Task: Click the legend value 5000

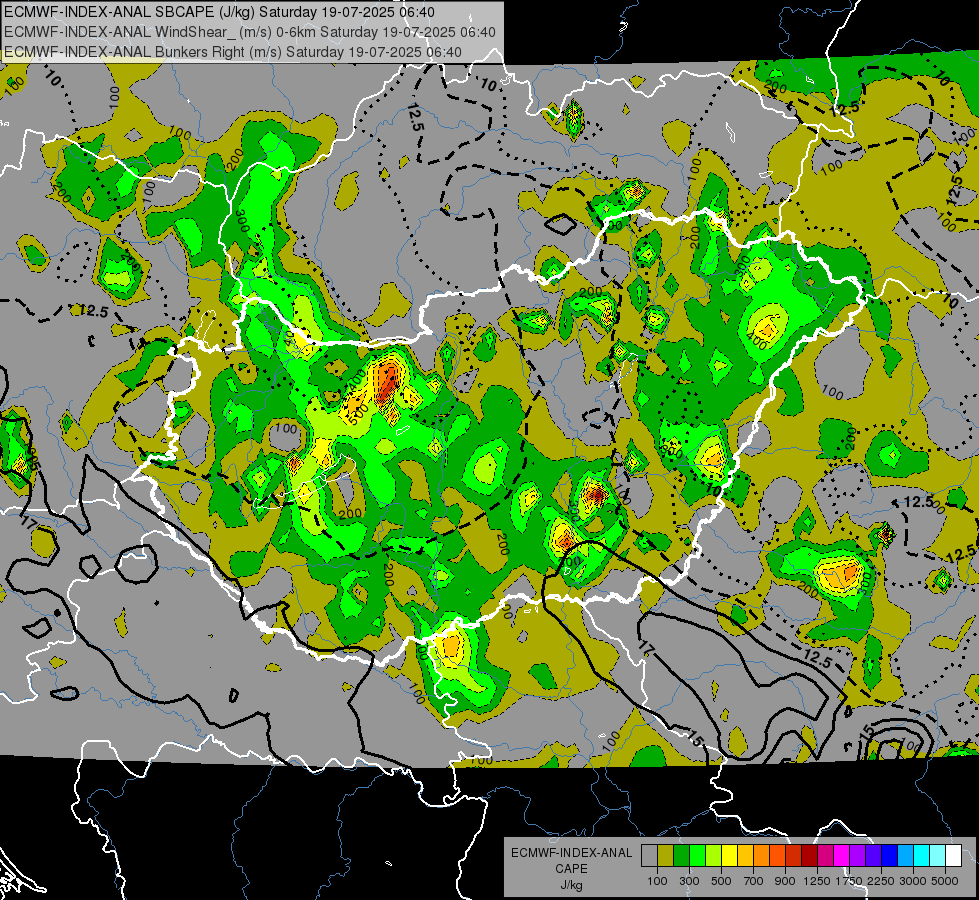Action: 945,881
